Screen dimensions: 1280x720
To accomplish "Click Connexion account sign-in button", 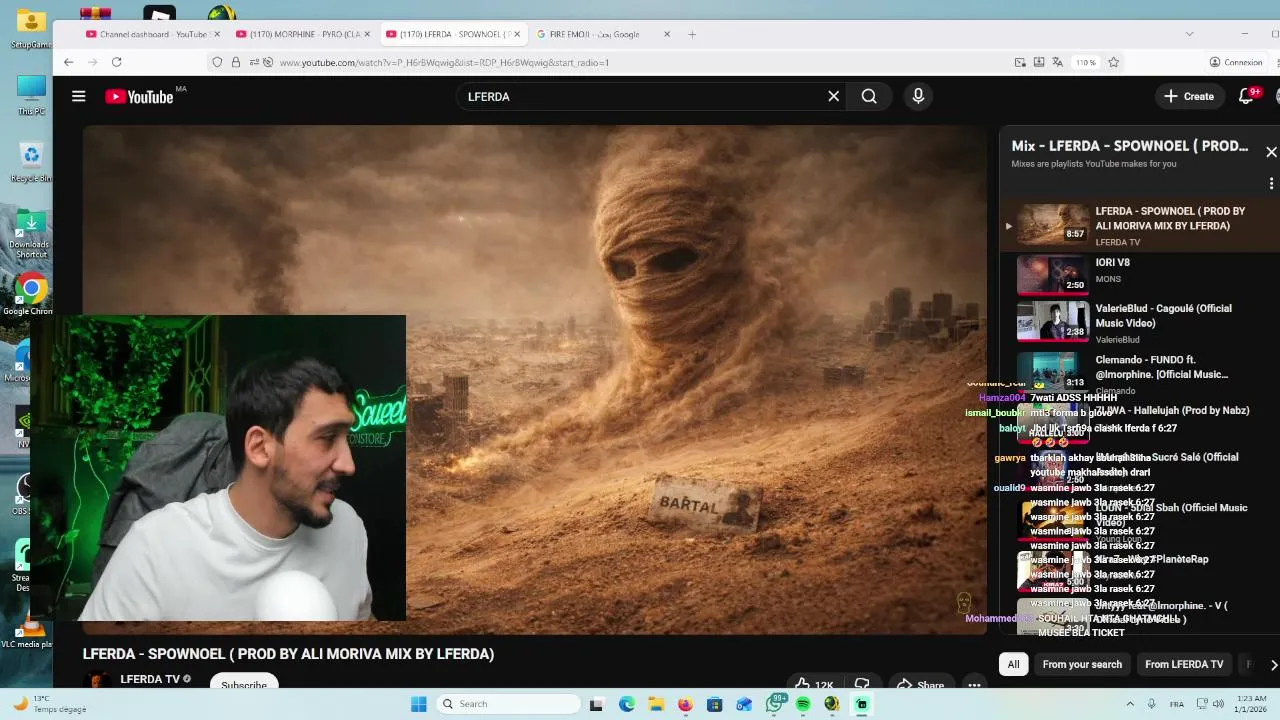I will point(1236,62).
